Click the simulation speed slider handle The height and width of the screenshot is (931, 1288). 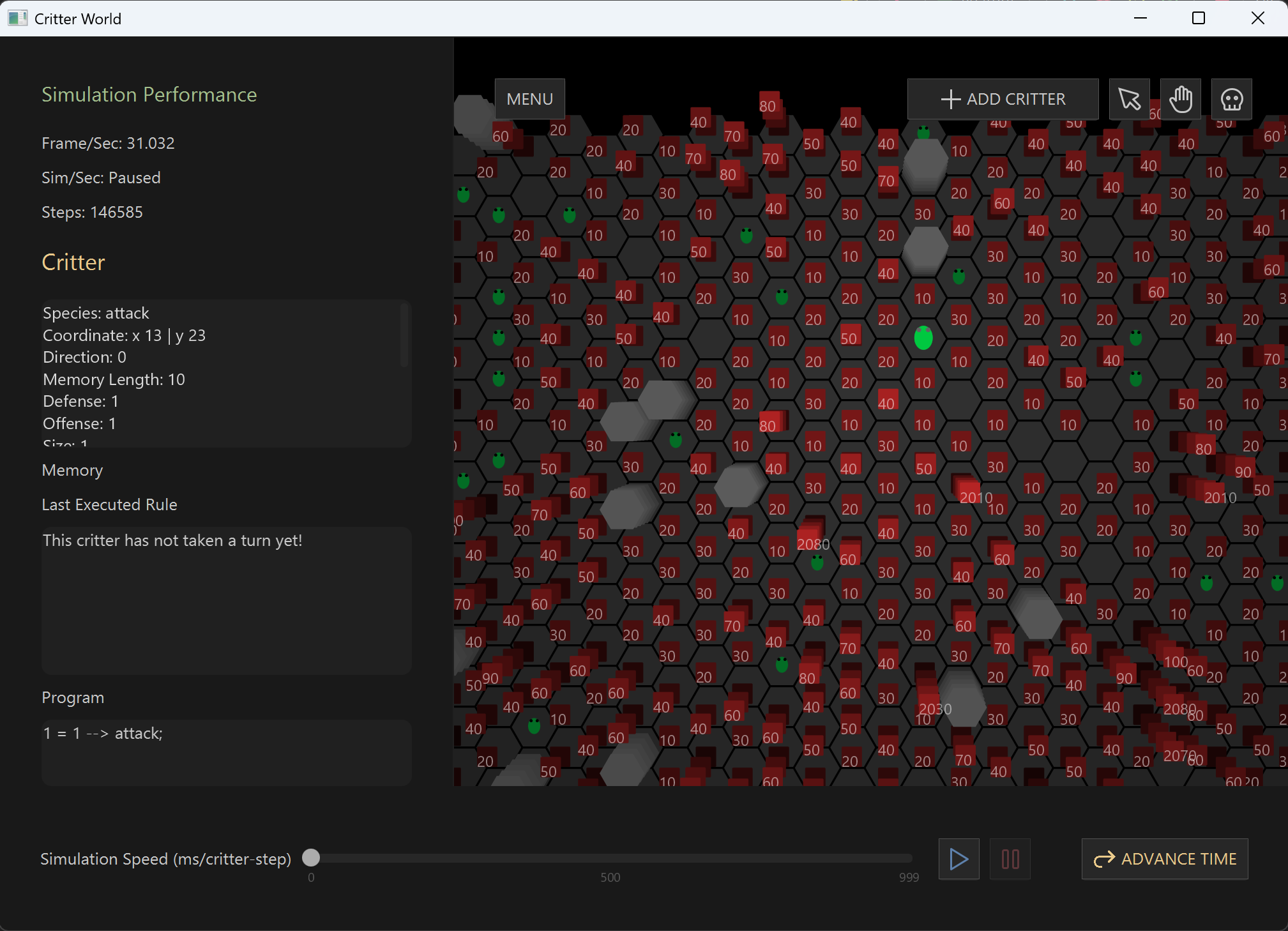(311, 857)
